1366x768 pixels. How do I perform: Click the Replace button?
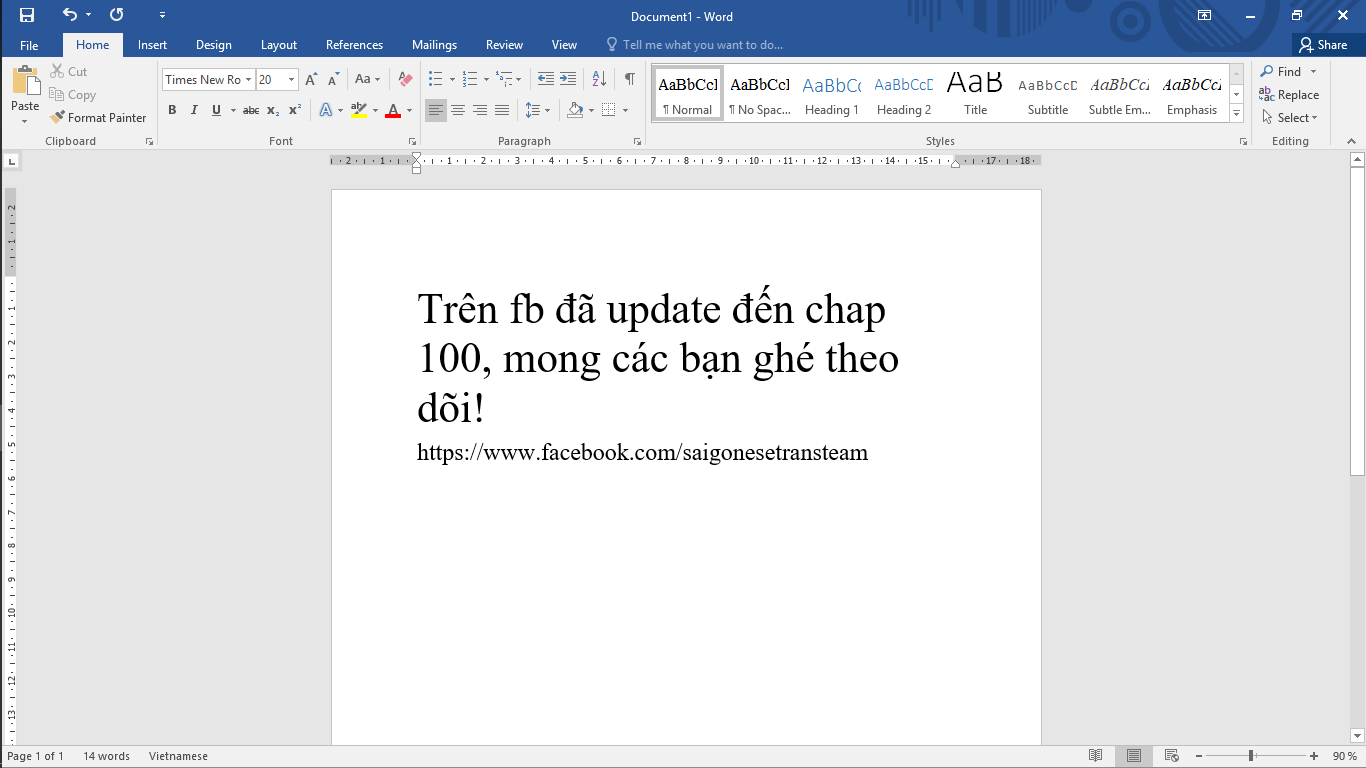1289,95
